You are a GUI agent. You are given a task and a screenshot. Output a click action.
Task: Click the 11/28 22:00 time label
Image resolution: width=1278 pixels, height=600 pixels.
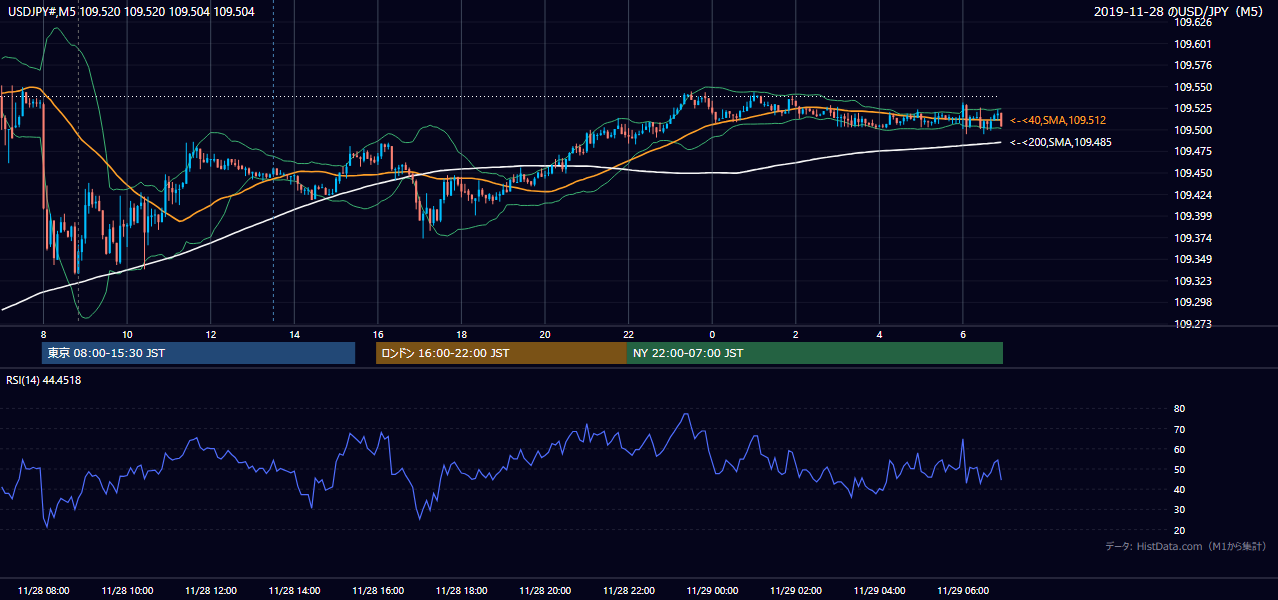(x=629, y=591)
